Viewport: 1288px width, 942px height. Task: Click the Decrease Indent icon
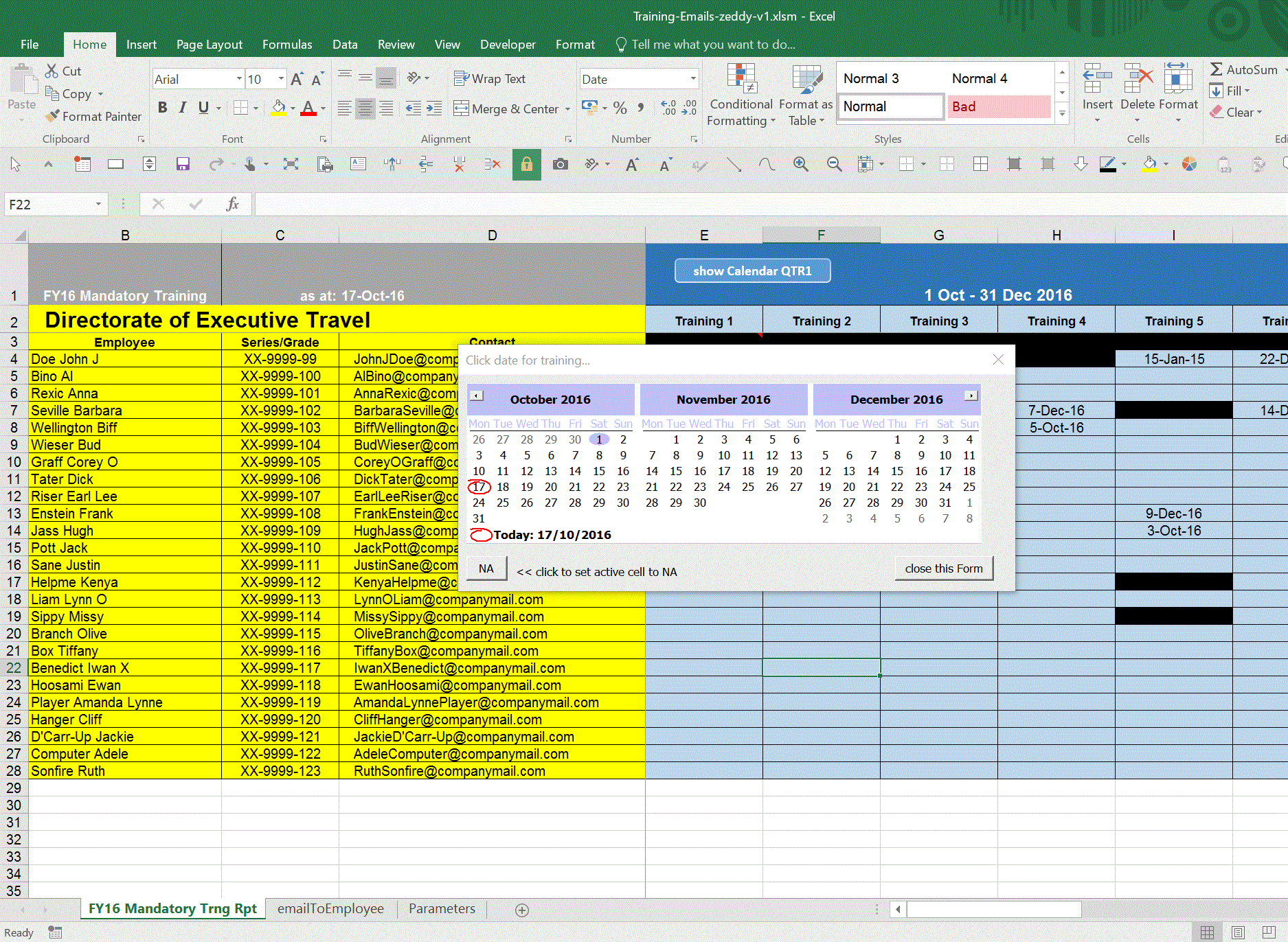tap(413, 108)
